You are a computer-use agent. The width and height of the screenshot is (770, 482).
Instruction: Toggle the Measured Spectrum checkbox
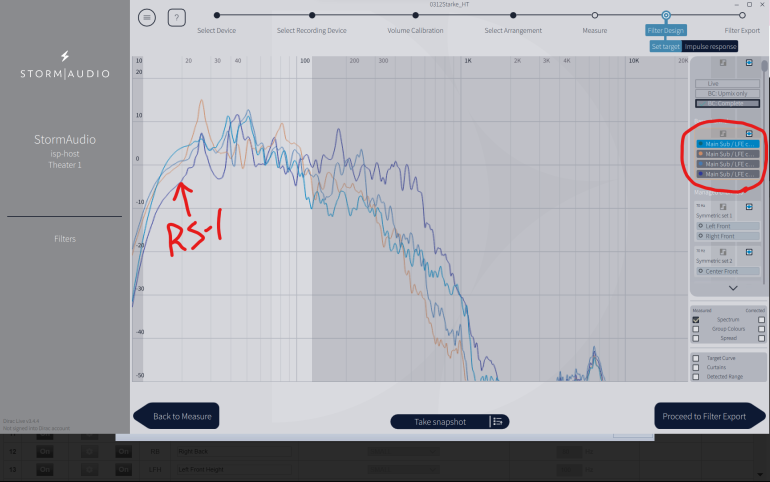pyautogui.click(x=696, y=320)
